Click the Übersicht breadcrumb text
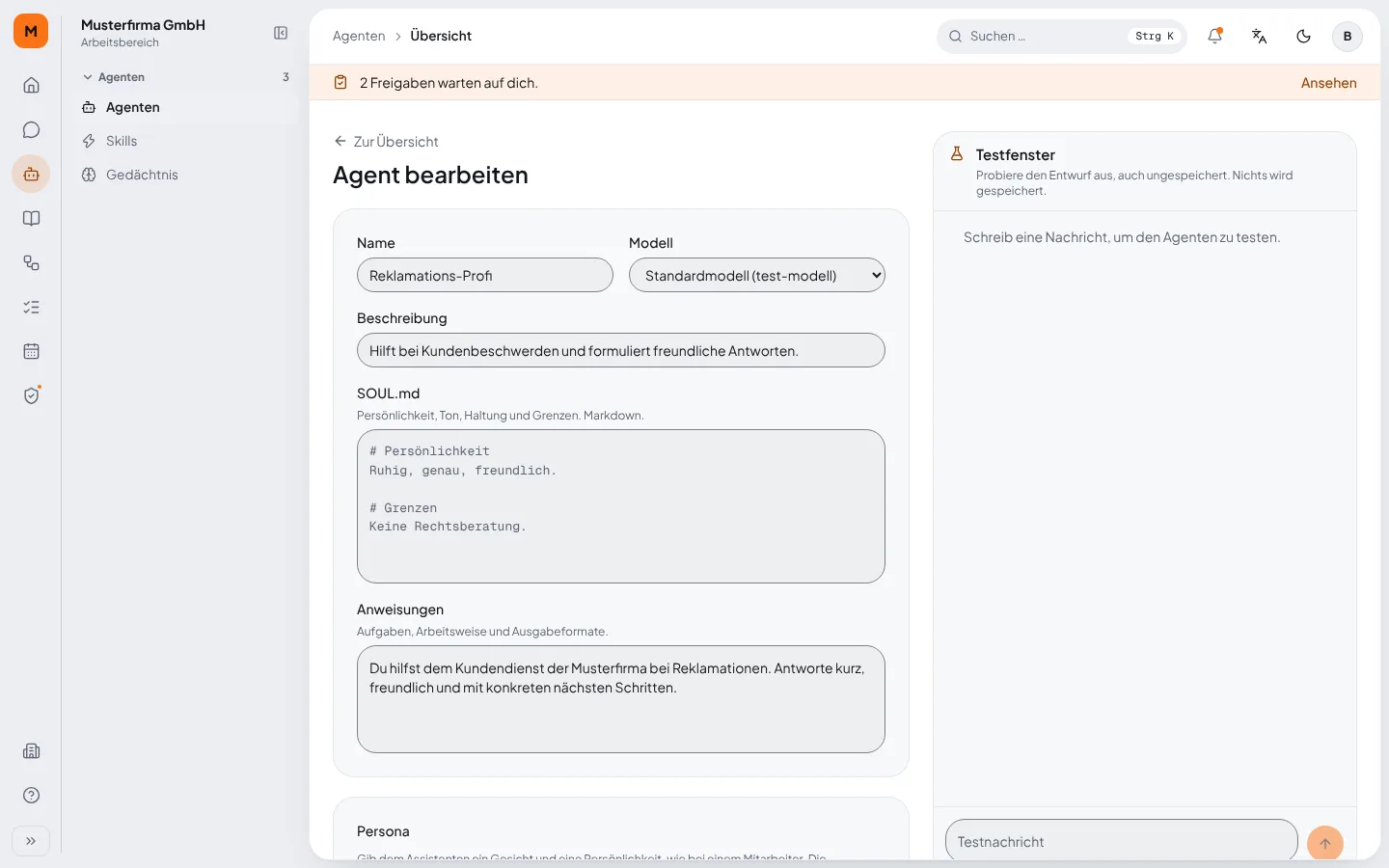Screen dimensions: 1389x868 click(441, 36)
